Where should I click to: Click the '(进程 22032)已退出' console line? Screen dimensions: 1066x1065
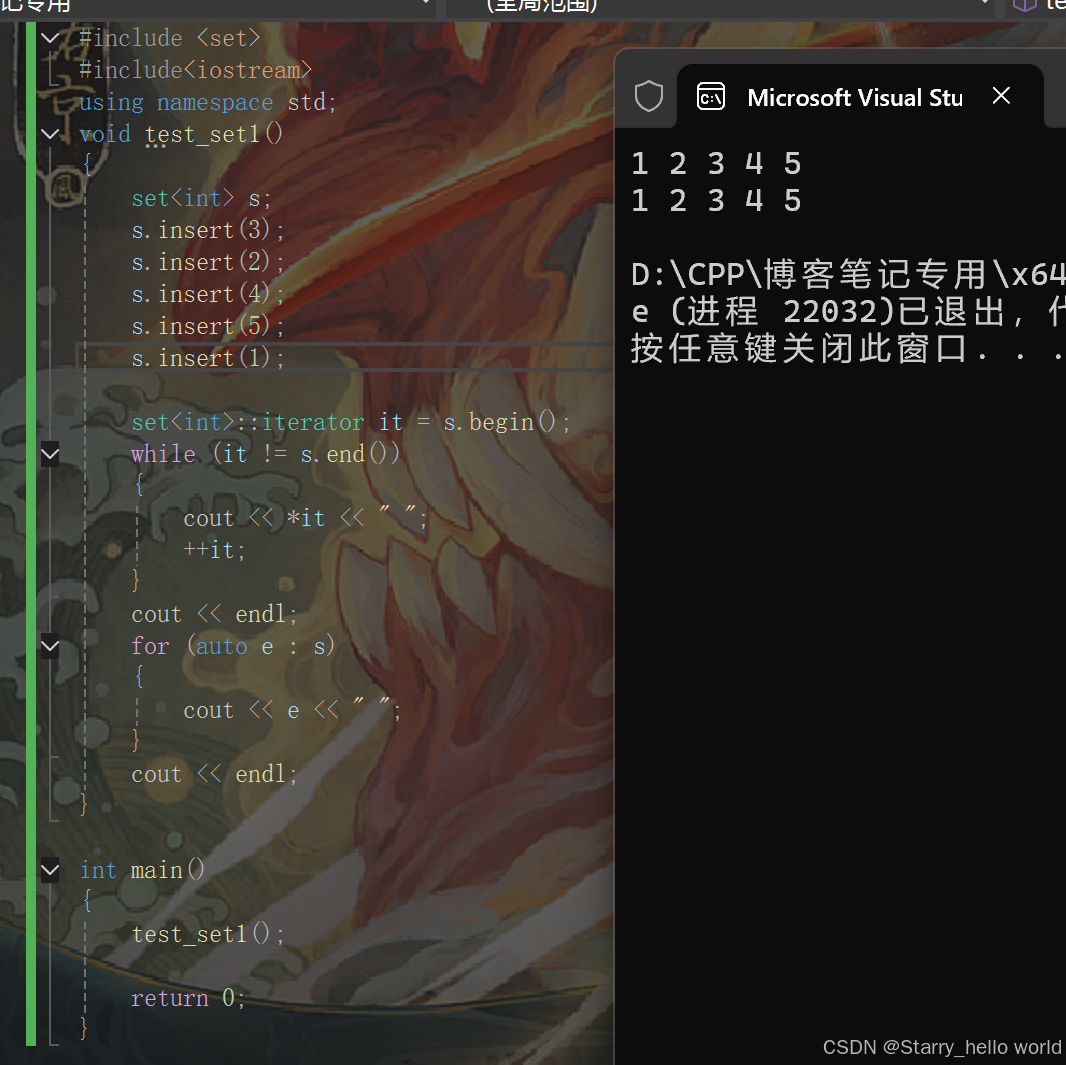(x=838, y=311)
